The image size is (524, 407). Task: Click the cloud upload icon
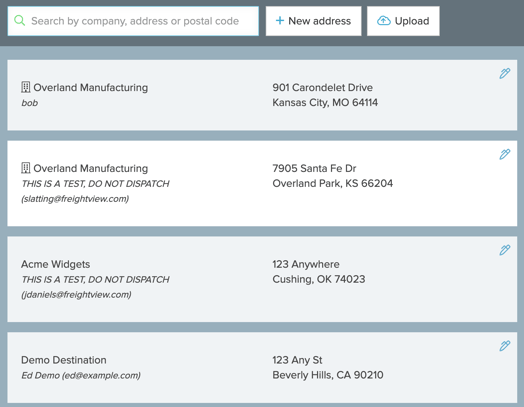point(384,21)
